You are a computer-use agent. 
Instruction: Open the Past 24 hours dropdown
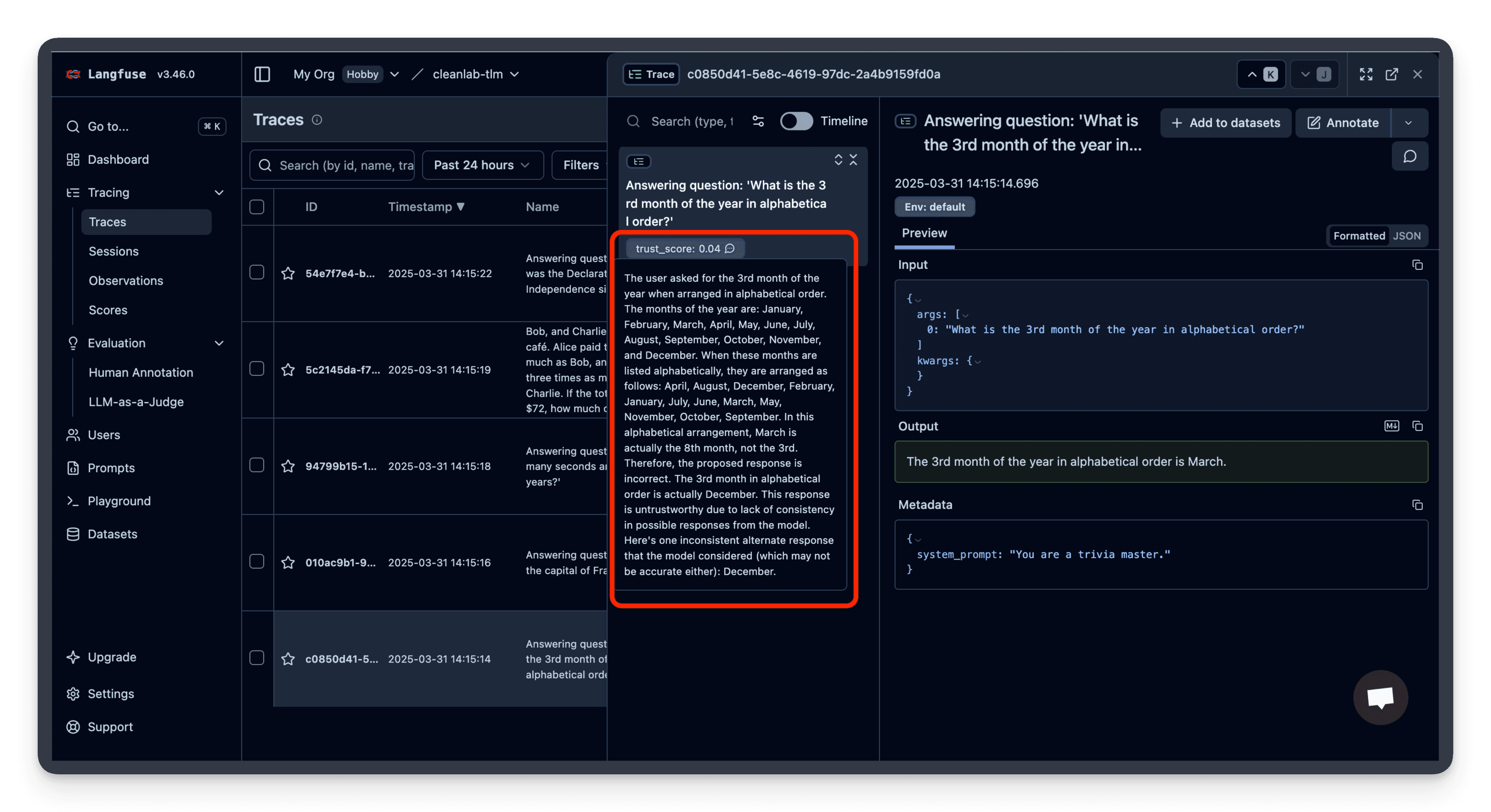click(483, 165)
